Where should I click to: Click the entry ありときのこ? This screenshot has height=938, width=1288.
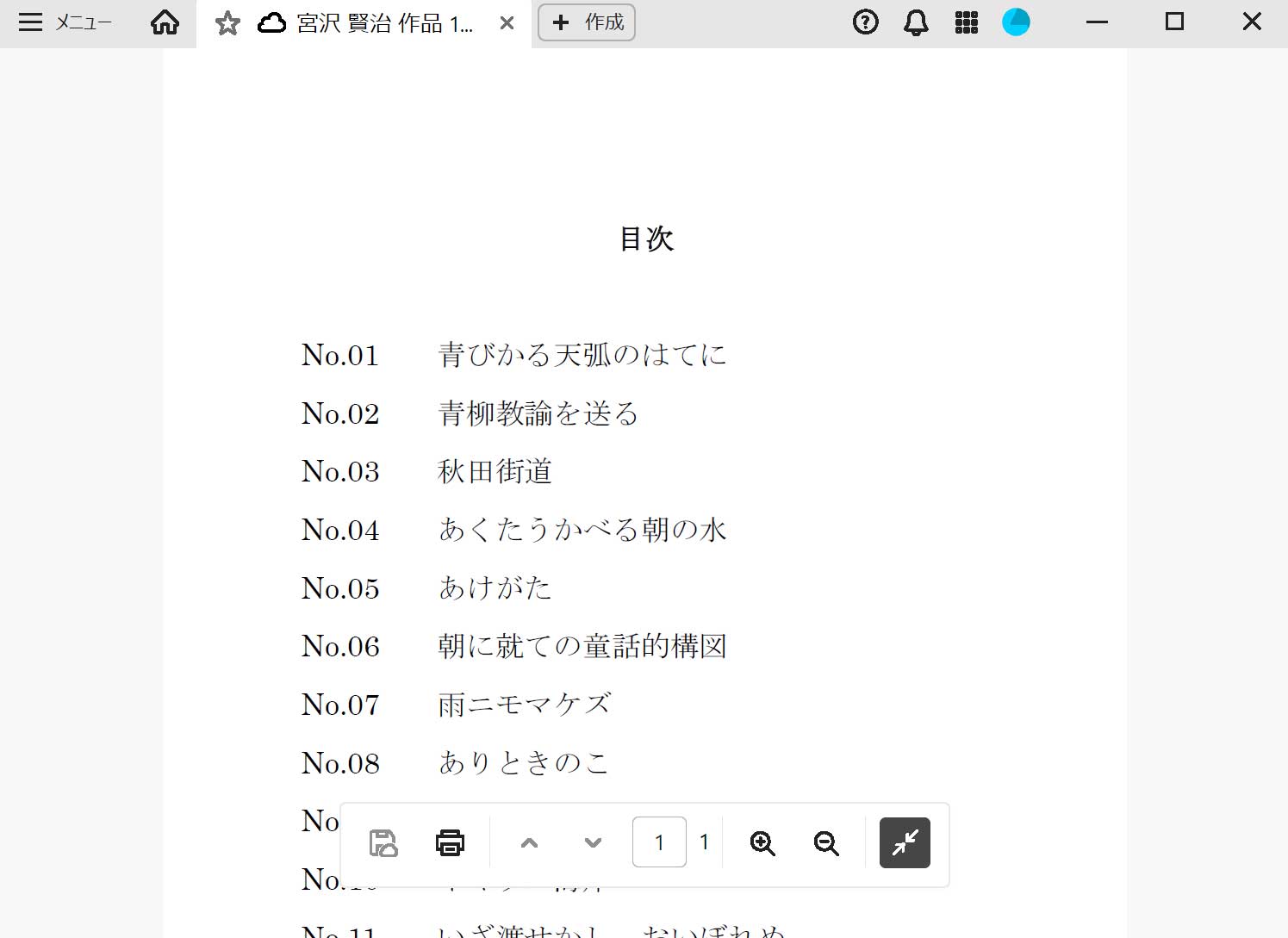tap(524, 763)
